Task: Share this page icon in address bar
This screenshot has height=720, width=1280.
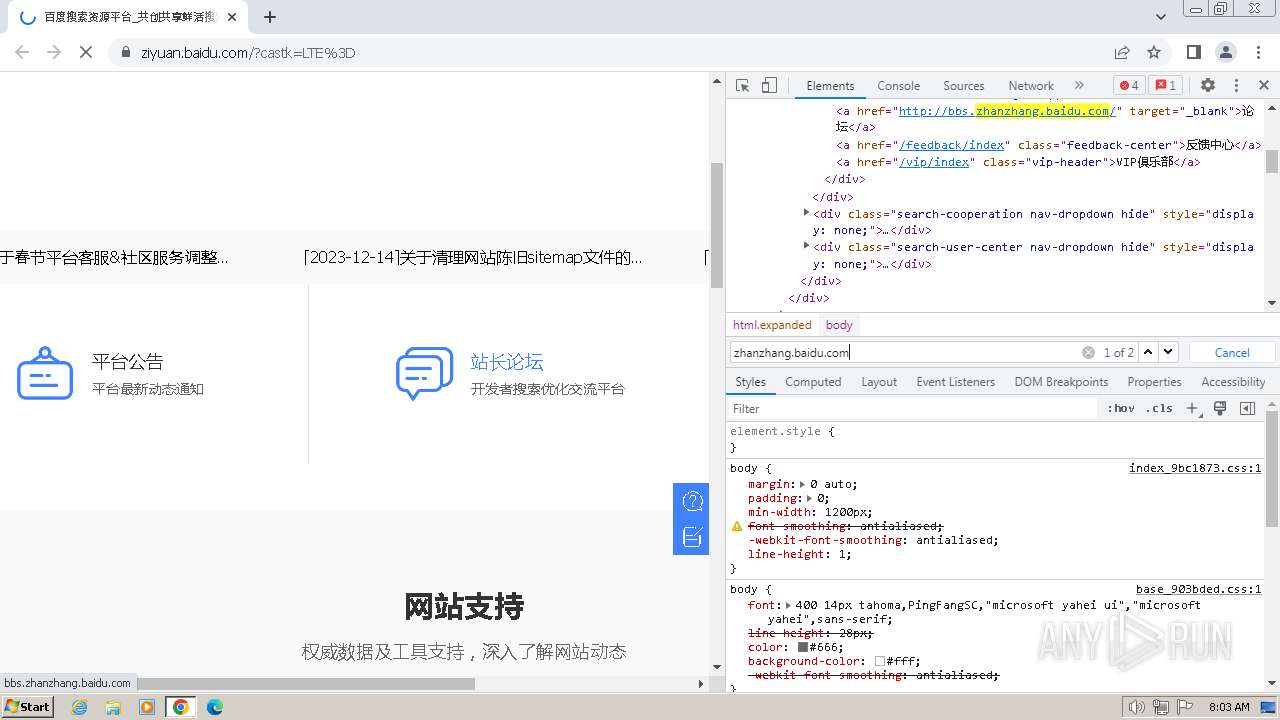Action: coord(1122,52)
